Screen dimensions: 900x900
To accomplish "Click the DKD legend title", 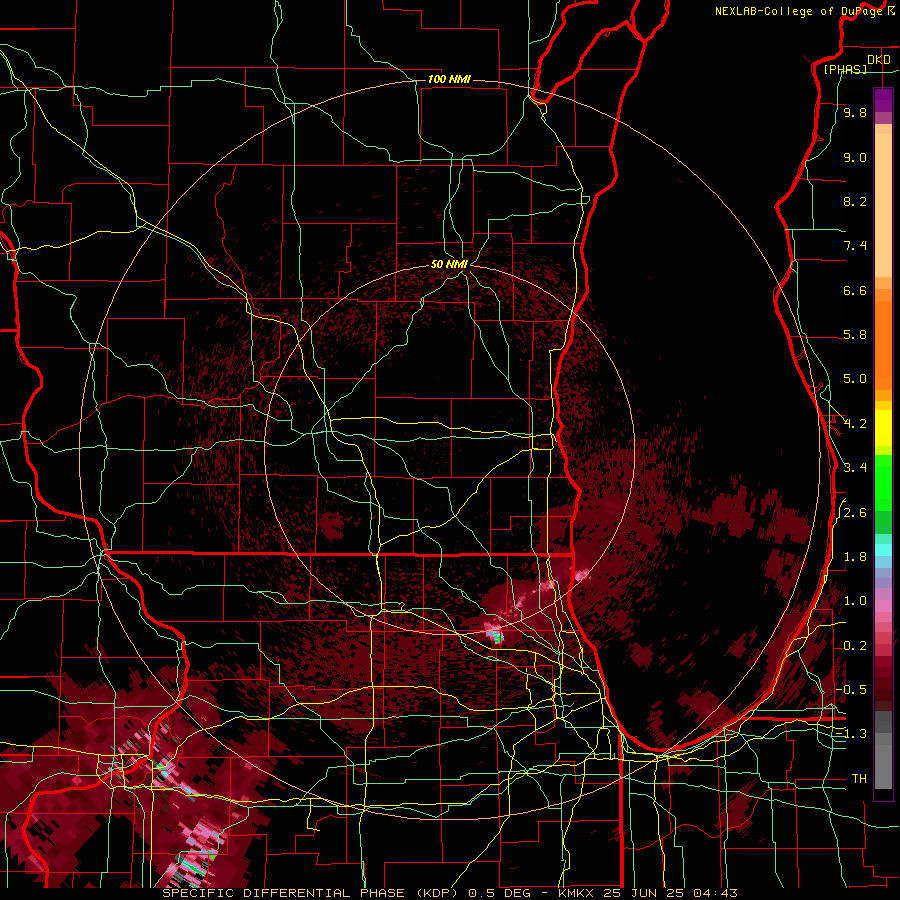I will tap(879, 60).
